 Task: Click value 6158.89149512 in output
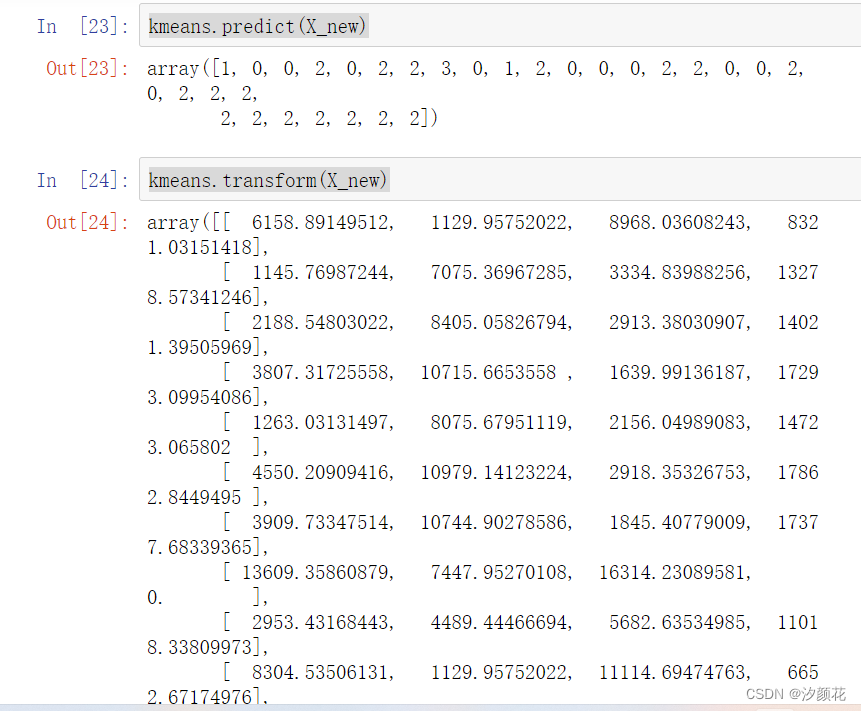322,222
